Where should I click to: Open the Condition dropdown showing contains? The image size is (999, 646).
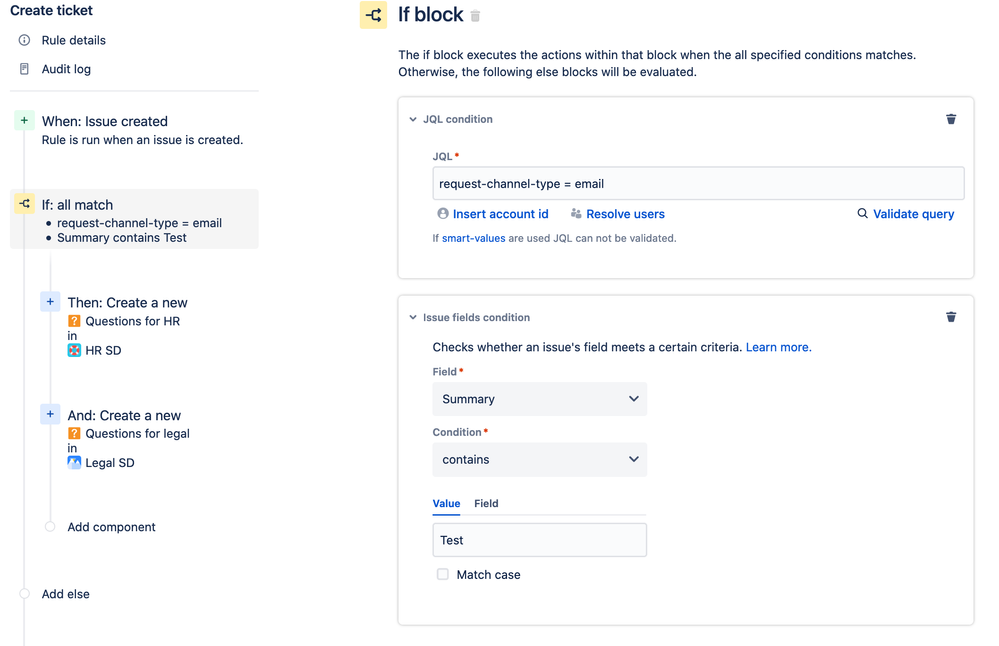pos(539,459)
